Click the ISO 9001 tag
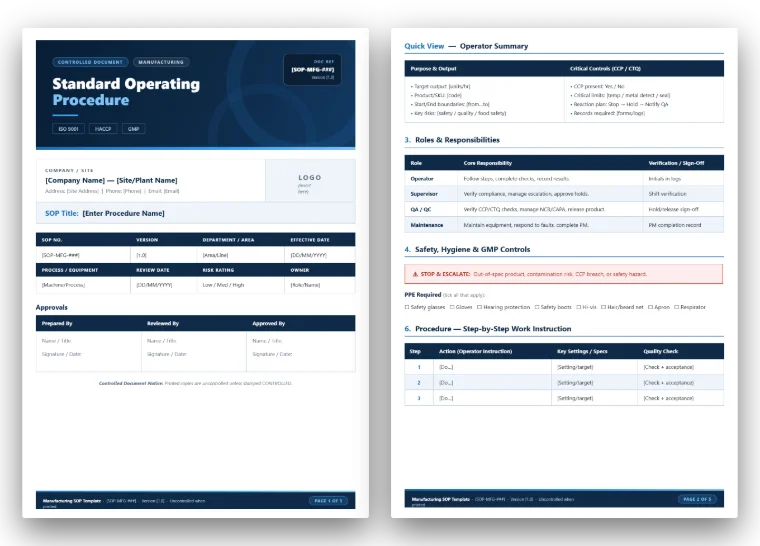Screen dimensions: 760x546 coord(68,129)
